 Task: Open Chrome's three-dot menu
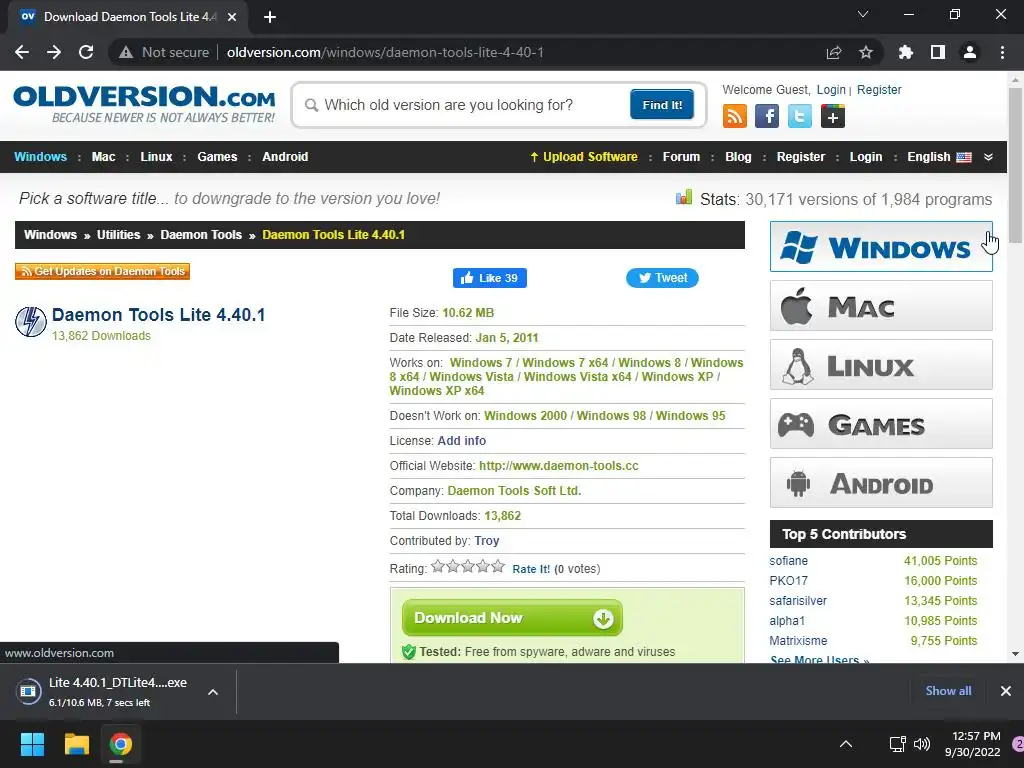[x=1002, y=52]
